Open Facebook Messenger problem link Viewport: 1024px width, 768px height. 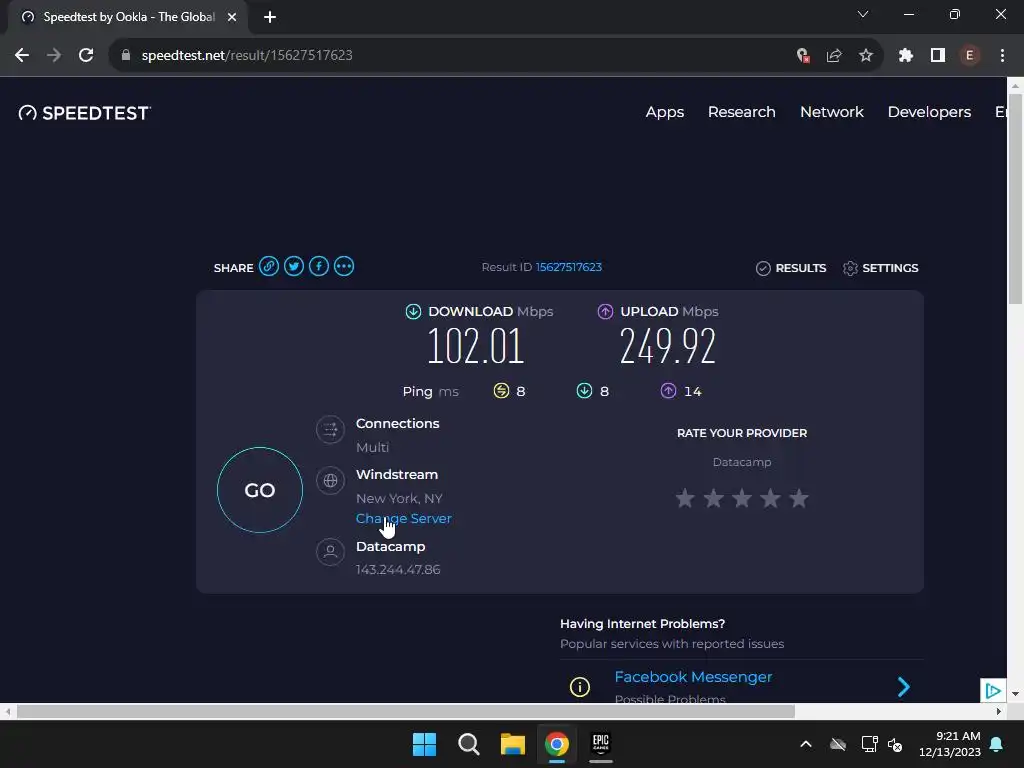click(693, 677)
